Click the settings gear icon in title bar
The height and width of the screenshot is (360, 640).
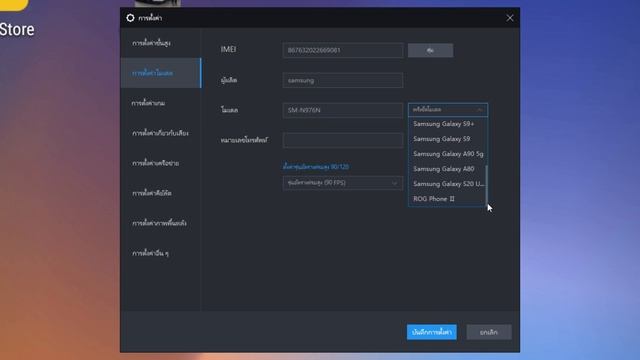130,18
